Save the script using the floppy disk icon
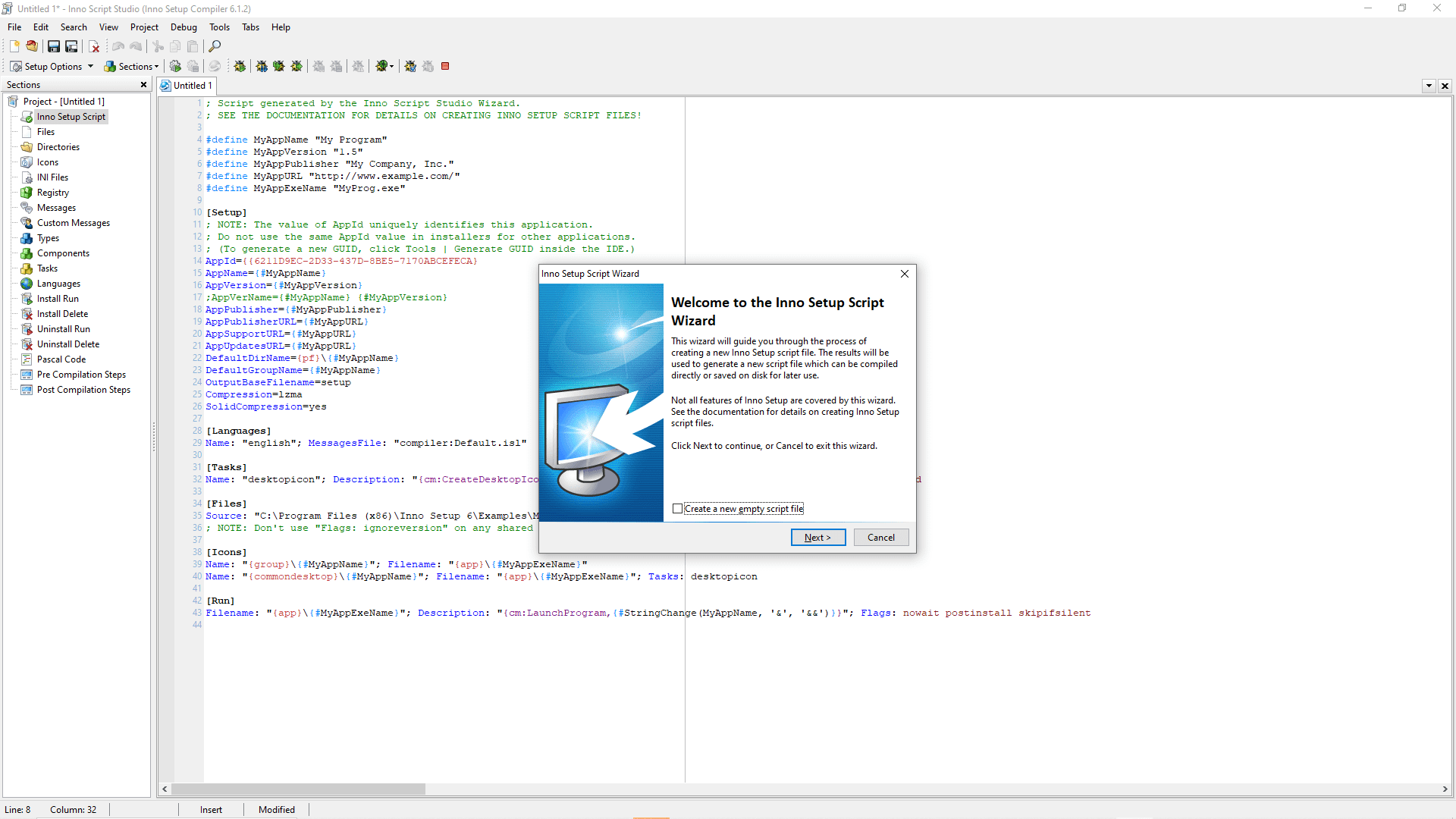Image resolution: width=1456 pixels, height=819 pixels. (x=54, y=46)
